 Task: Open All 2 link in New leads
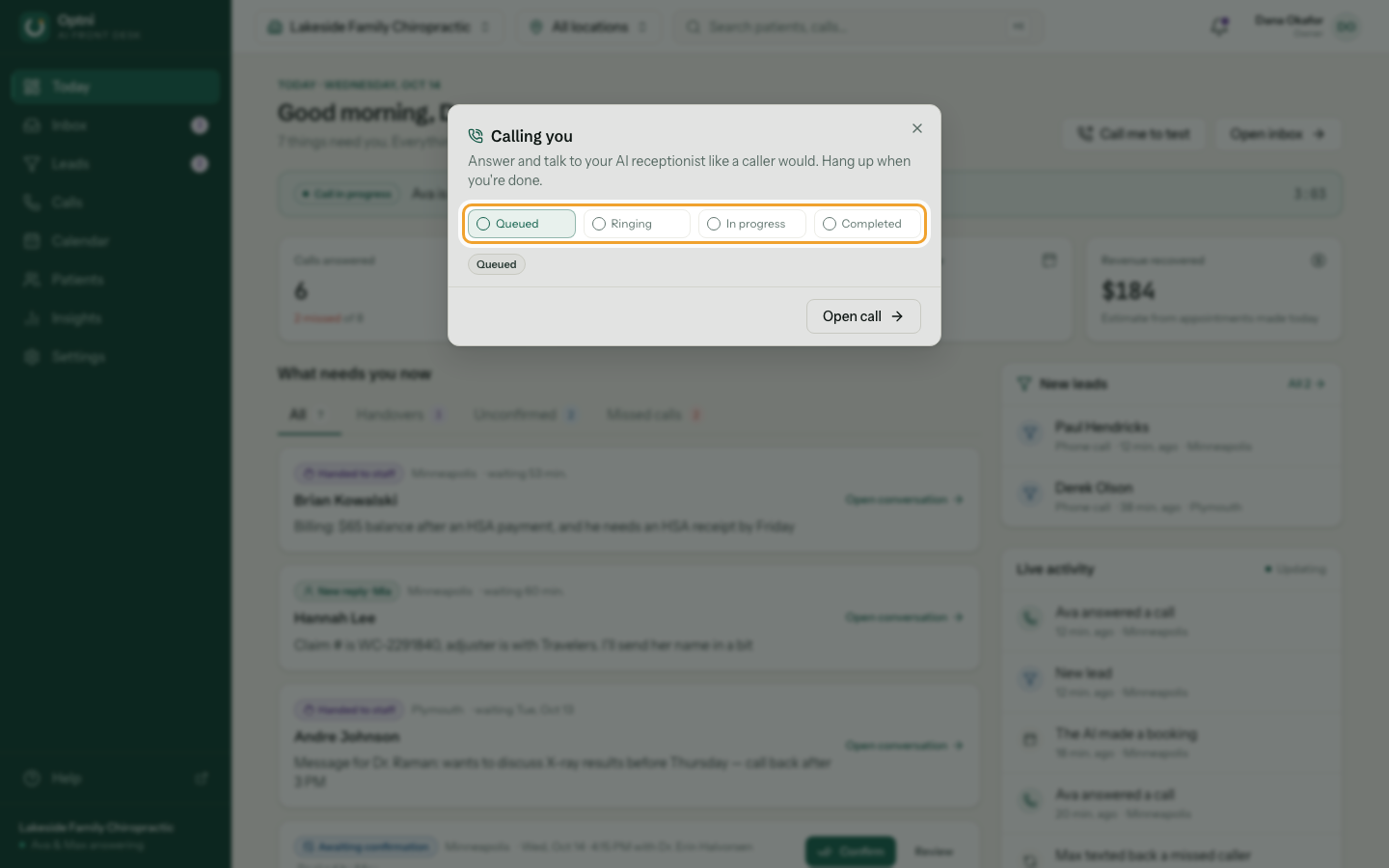point(1306,384)
